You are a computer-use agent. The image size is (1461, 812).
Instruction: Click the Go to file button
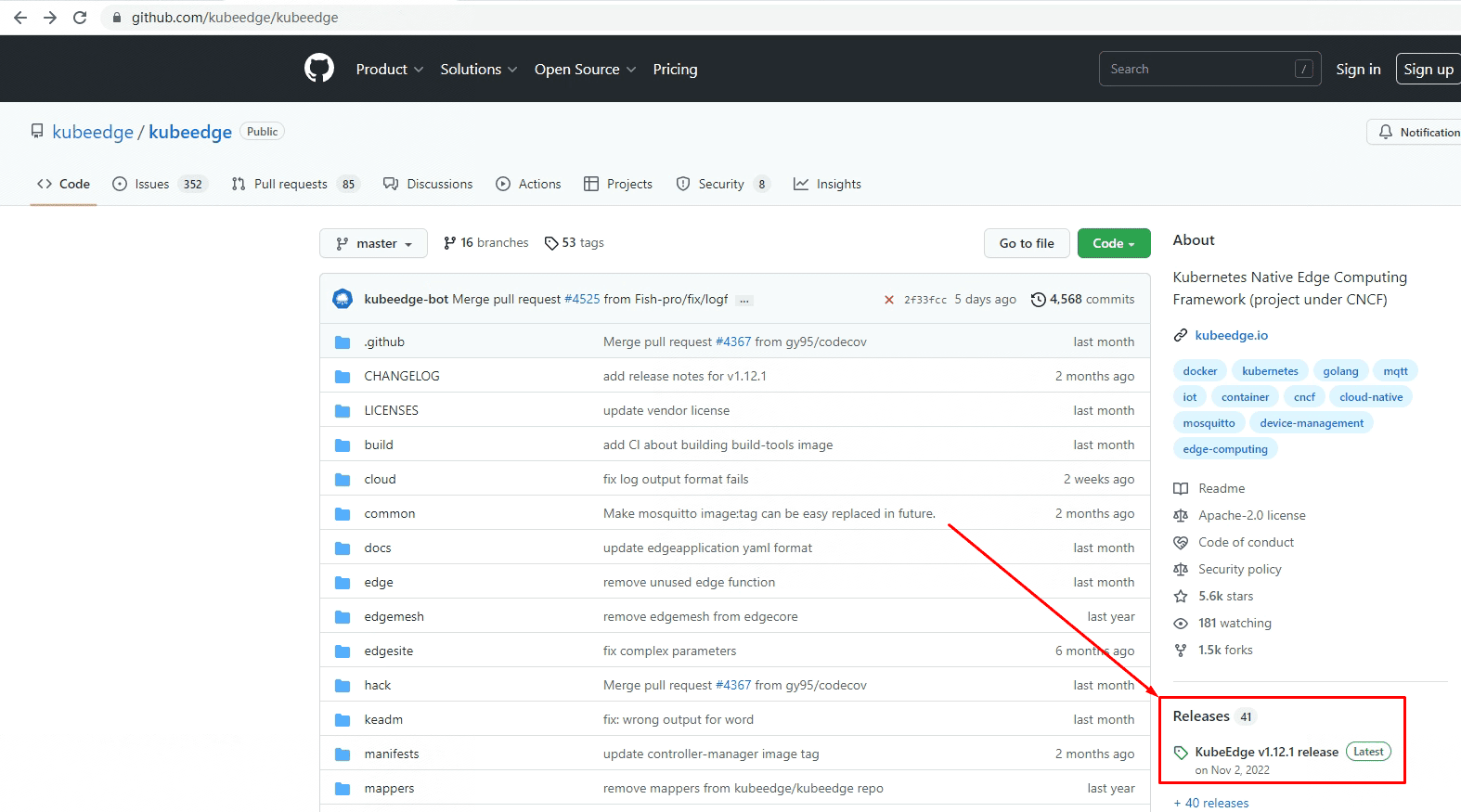[x=1027, y=243]
